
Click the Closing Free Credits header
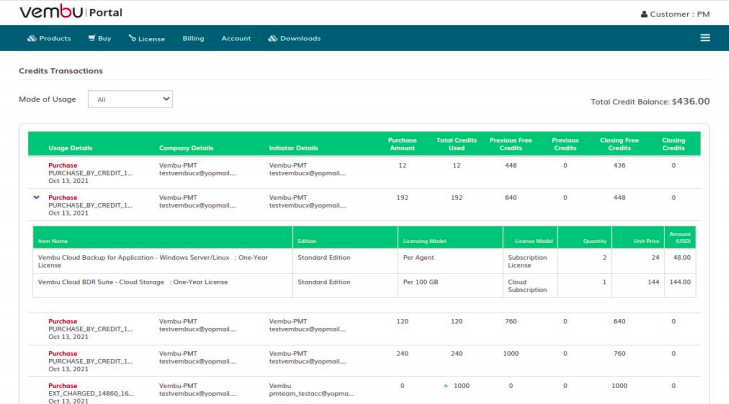(619, 144)
